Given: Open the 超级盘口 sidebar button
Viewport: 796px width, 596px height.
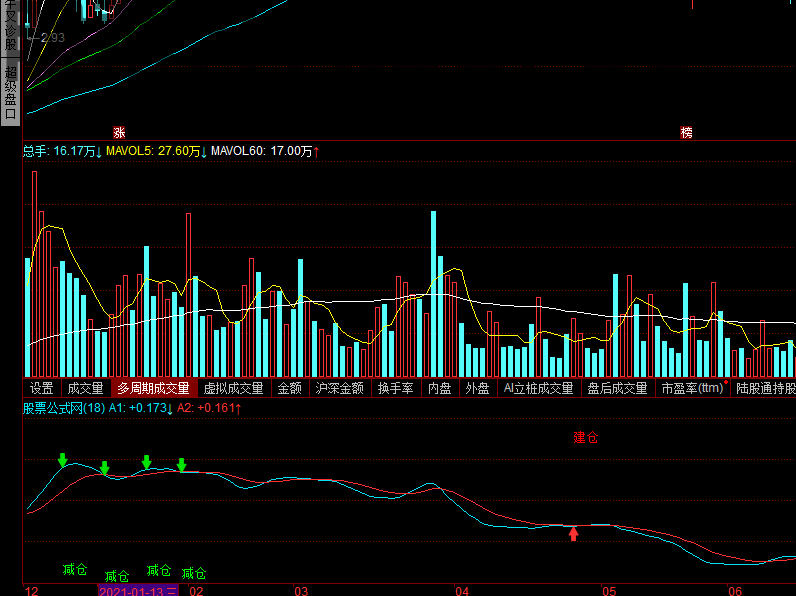Looking at the screenshot, I should (x=11, y=92).
